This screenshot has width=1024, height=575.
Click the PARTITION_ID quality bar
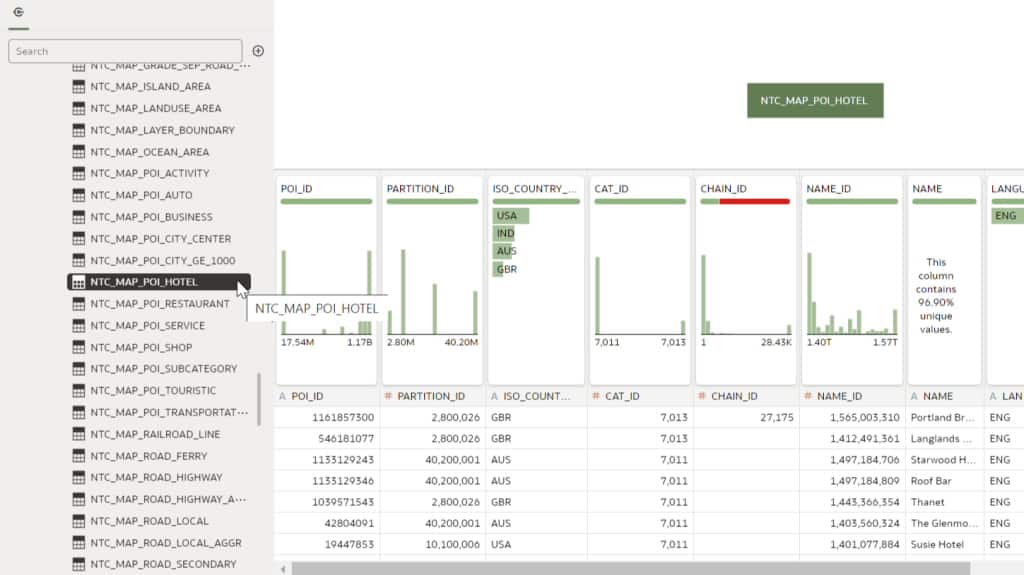point(432,201)
